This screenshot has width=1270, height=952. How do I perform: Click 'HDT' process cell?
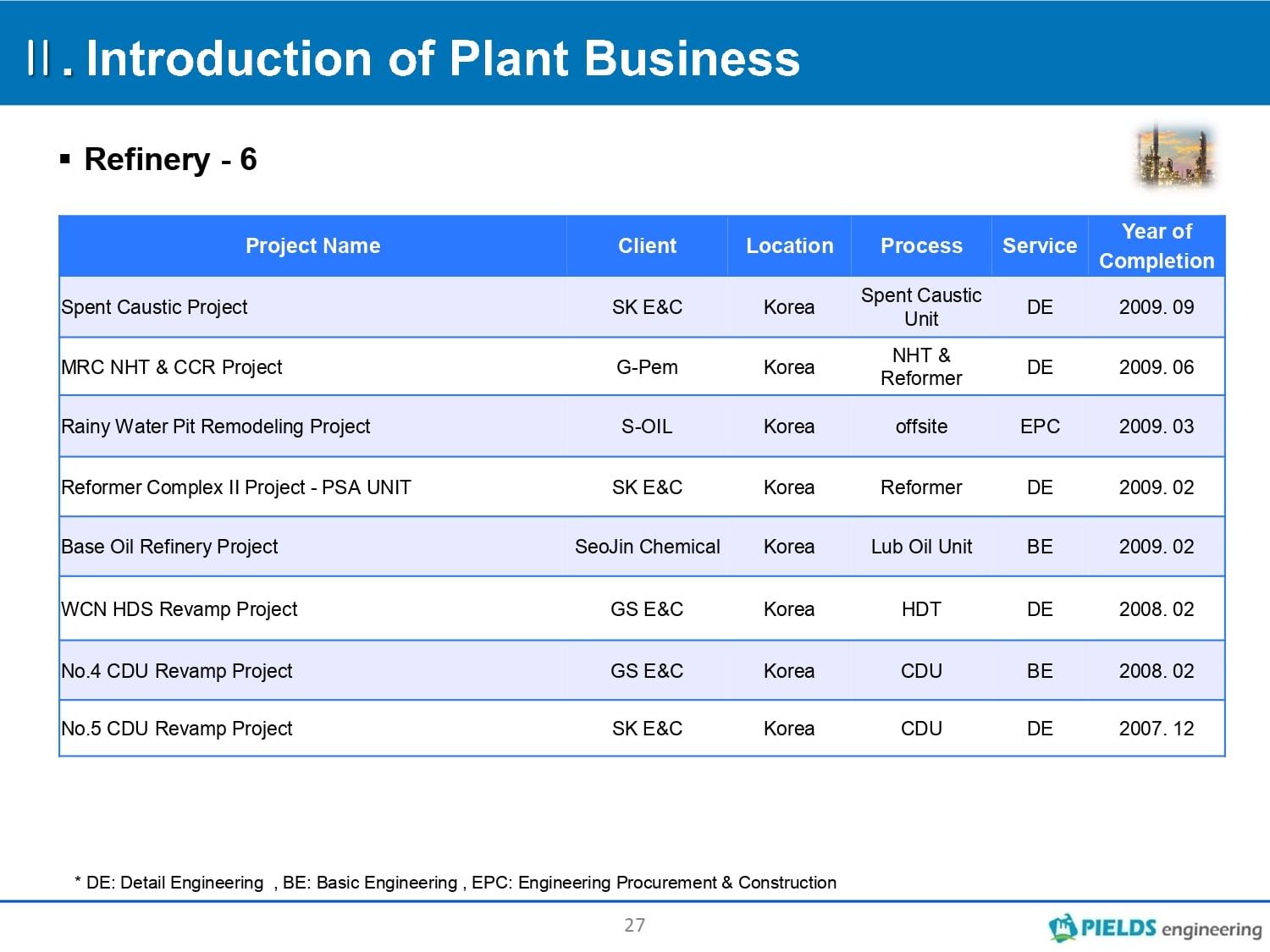[921, 609]
